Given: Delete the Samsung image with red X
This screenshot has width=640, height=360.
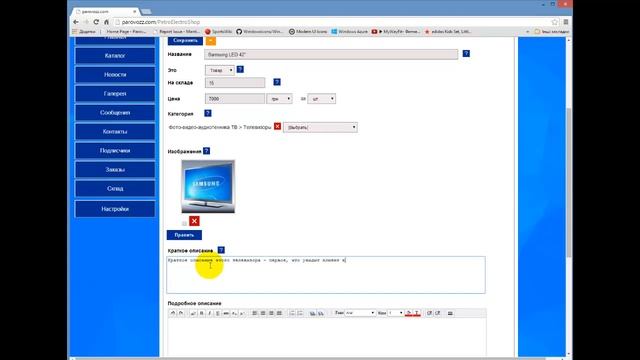Looking at the screenshot, I should pyautogui.click(x=194, y=221).
